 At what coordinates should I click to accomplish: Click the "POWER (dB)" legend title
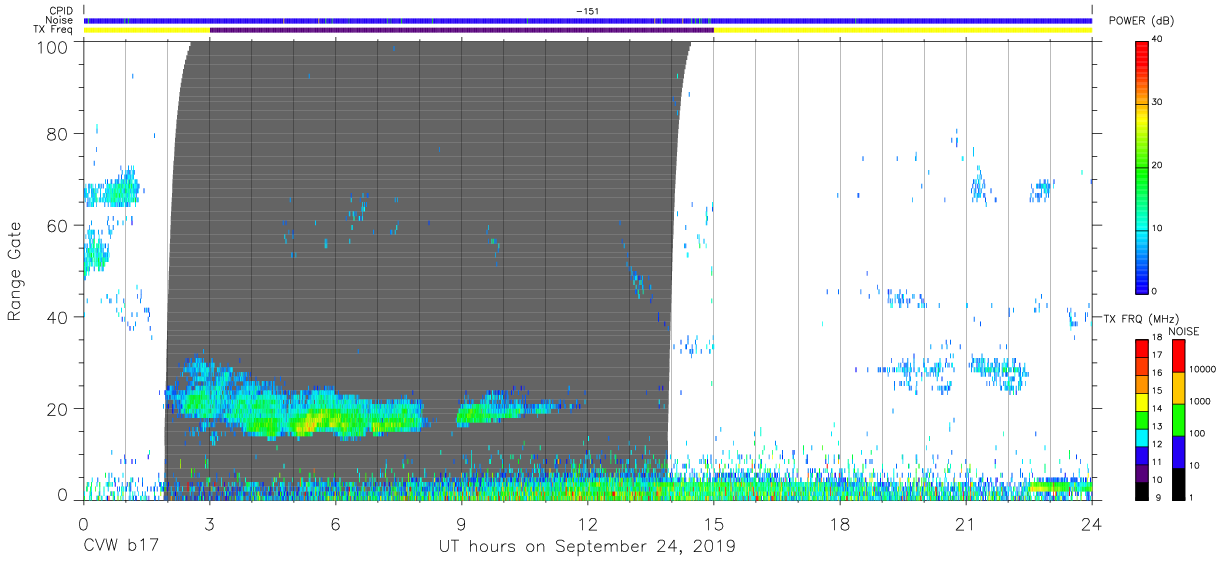(x=1142, y=21)
